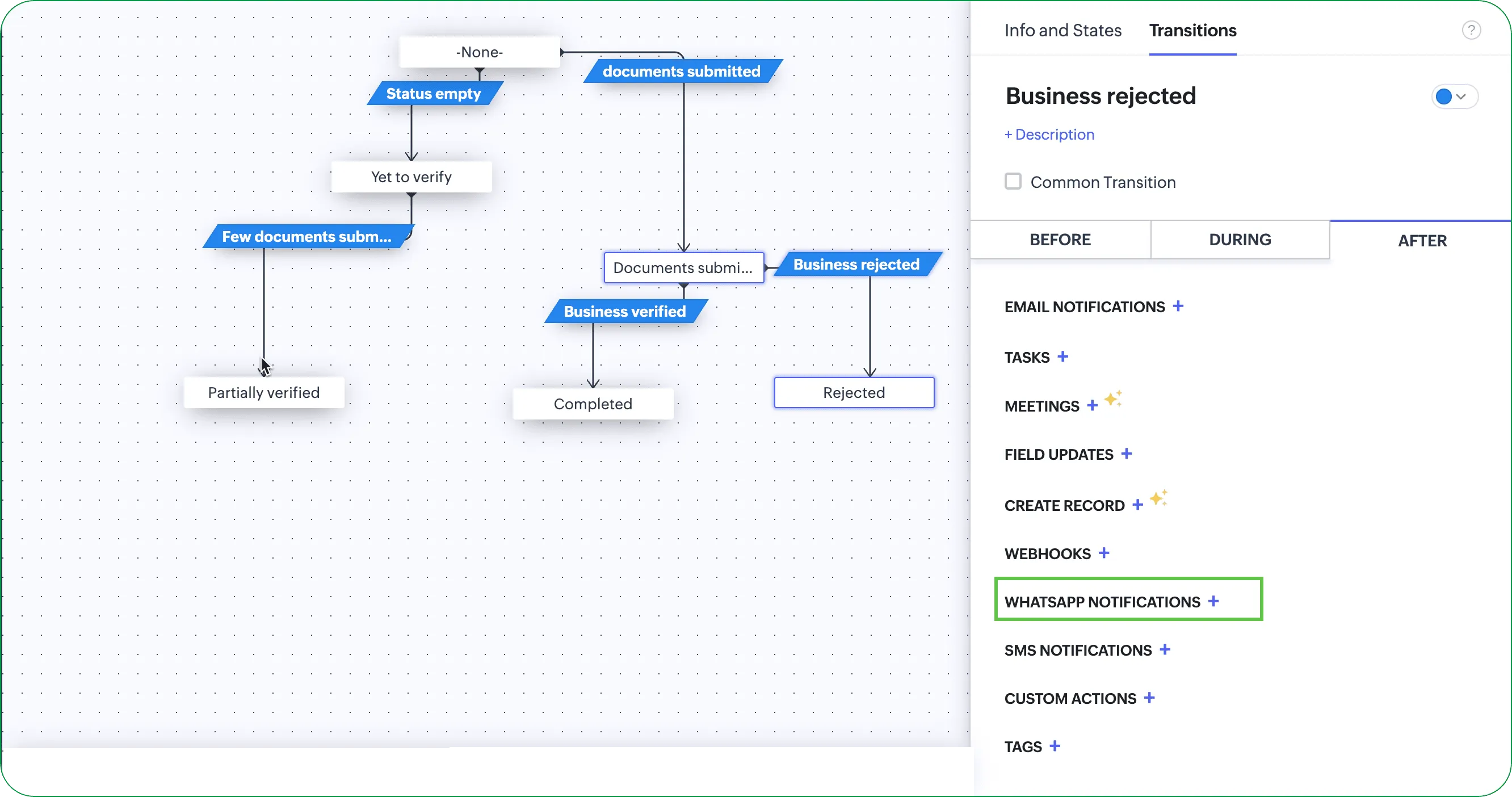Add a webhook via the plus icon

(x=1104, y=553)
